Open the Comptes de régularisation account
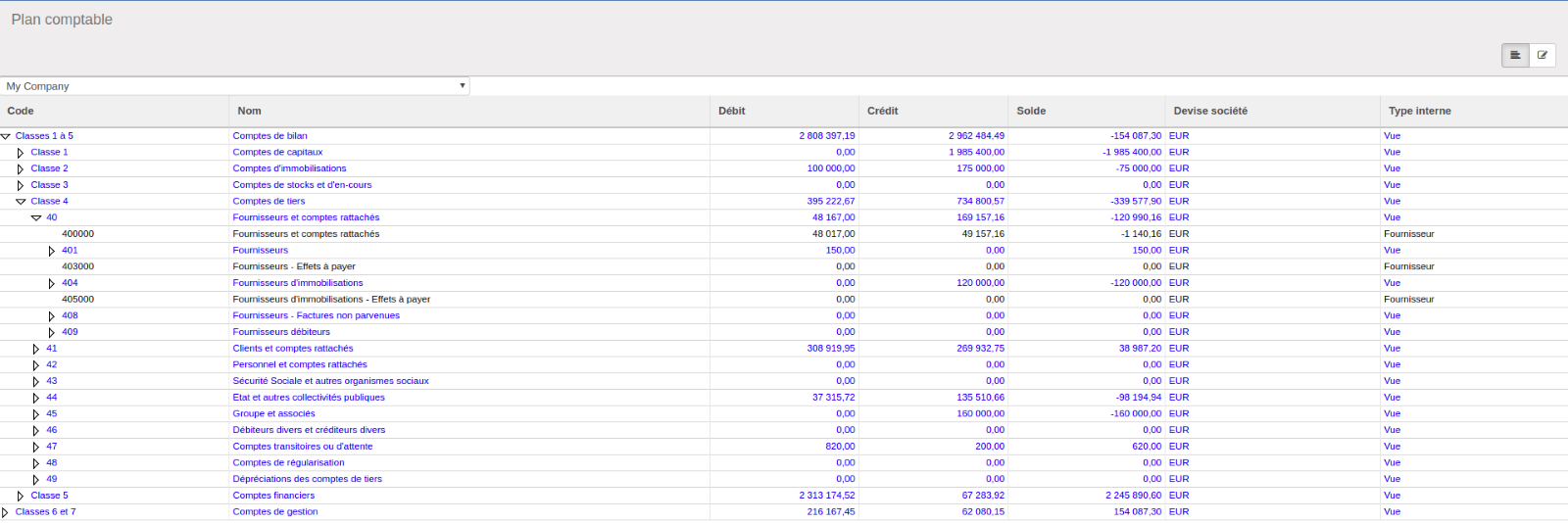The image size is (1568, 523). coord(288,462)
